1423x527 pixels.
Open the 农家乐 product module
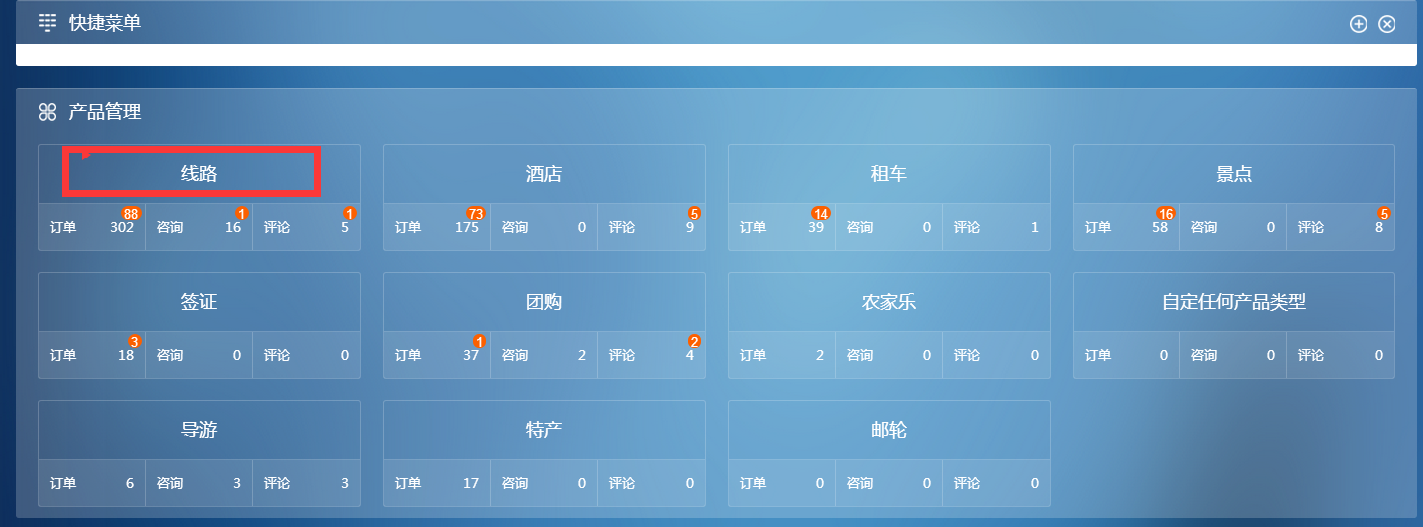click(889, 302)
